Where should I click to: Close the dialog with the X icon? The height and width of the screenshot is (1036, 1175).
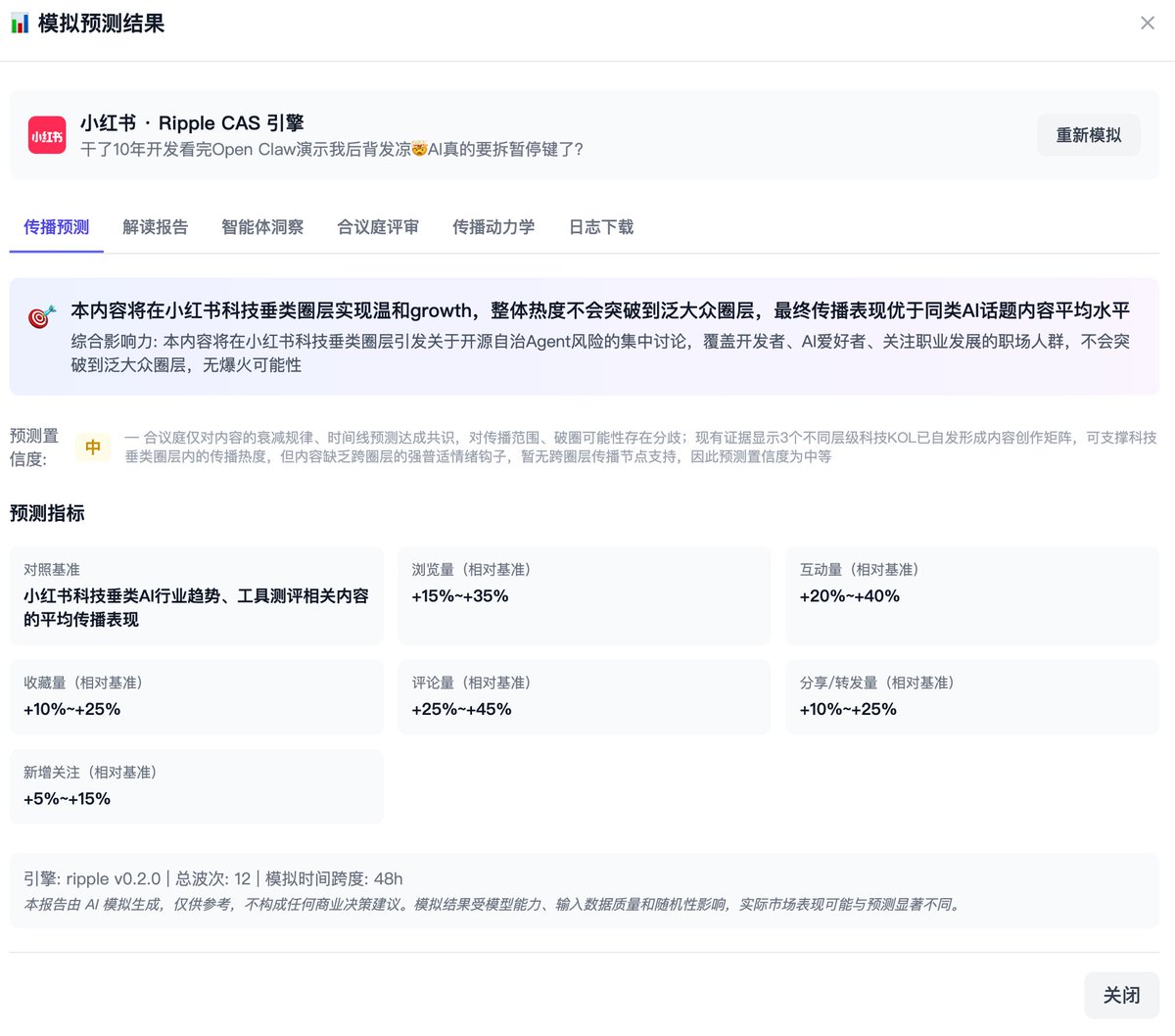tap(1147, 24)
